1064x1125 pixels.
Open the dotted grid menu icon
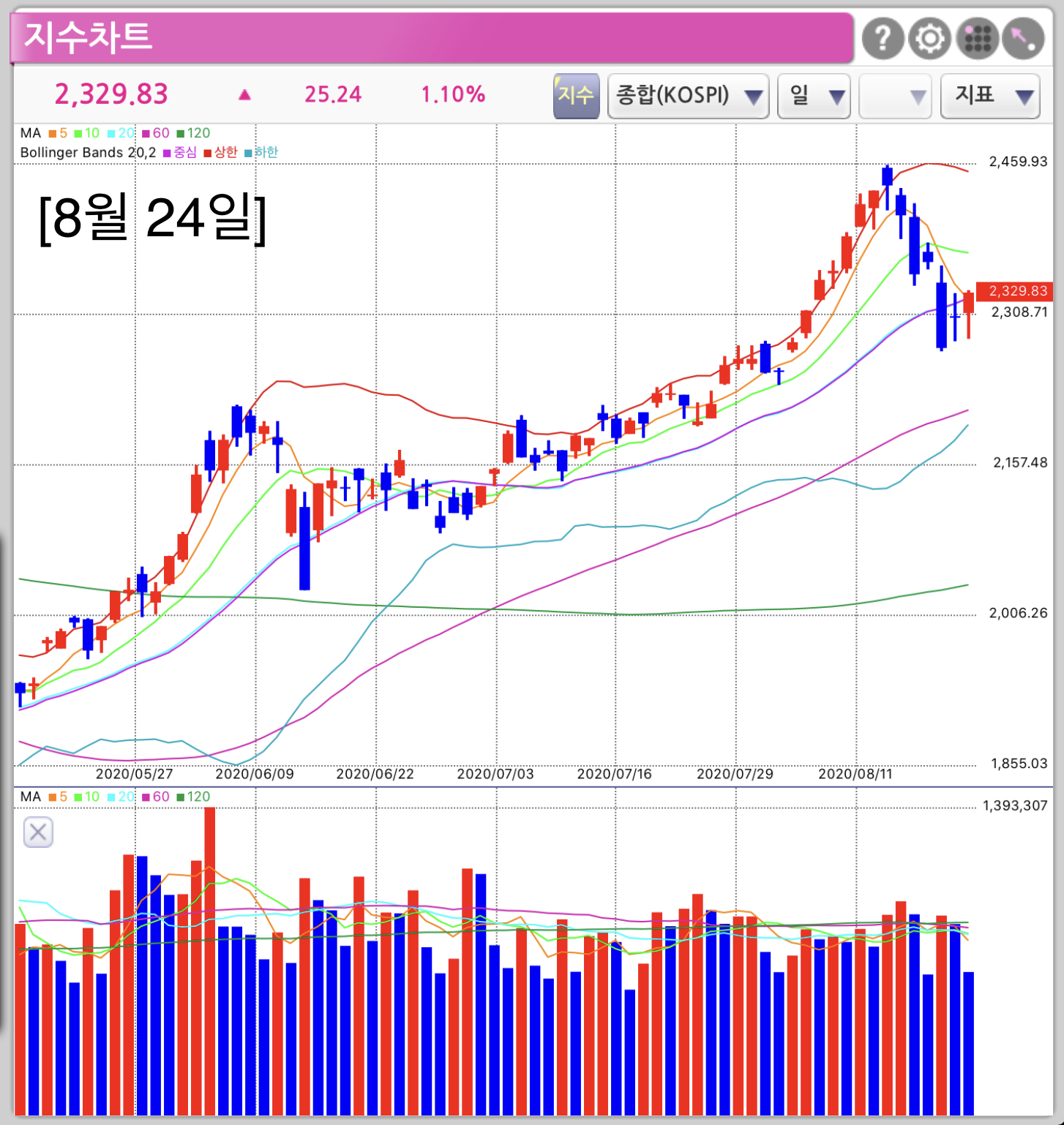point(977,37)
